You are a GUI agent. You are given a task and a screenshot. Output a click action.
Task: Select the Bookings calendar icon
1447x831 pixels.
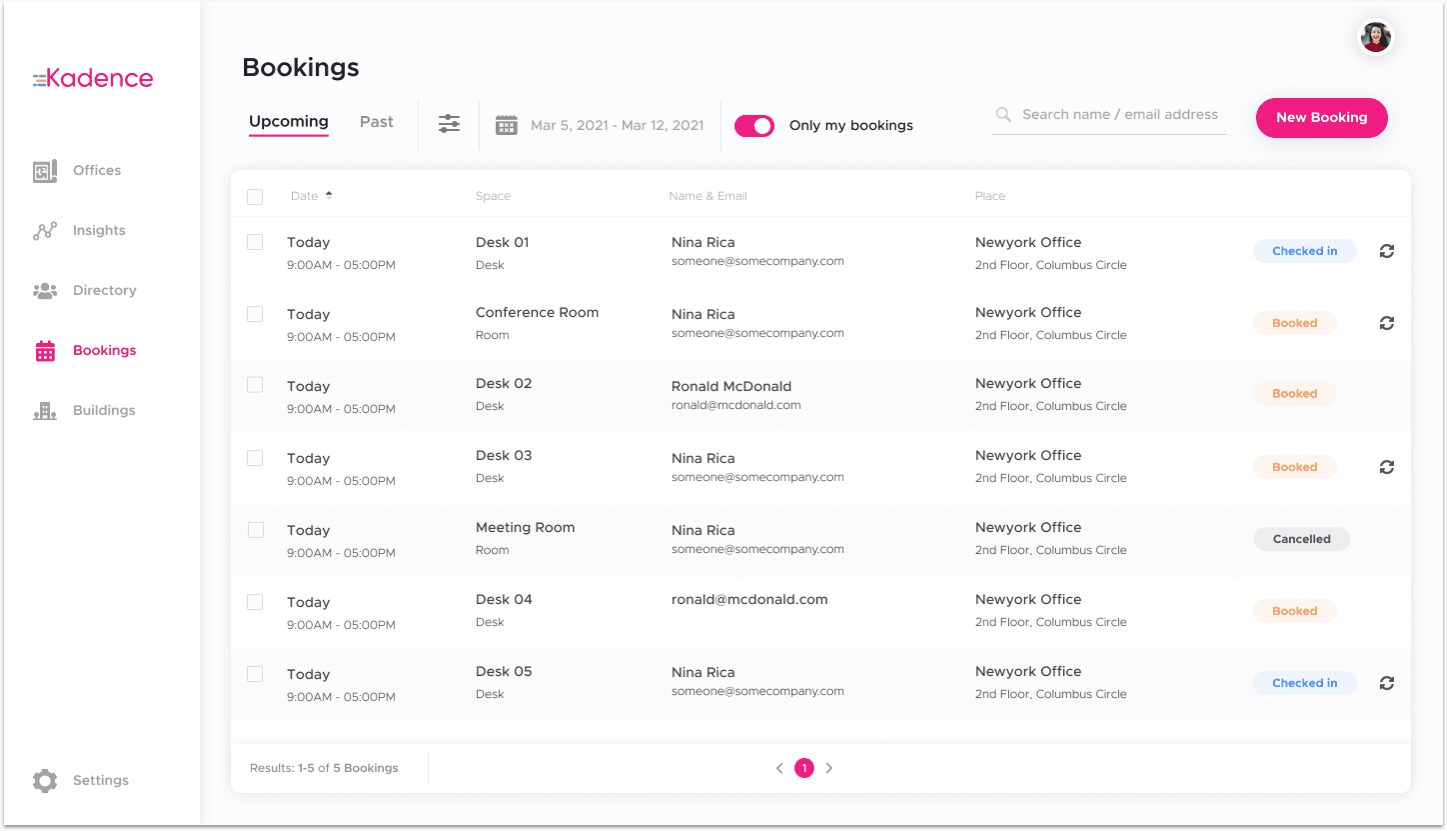[x=45, y=350]
